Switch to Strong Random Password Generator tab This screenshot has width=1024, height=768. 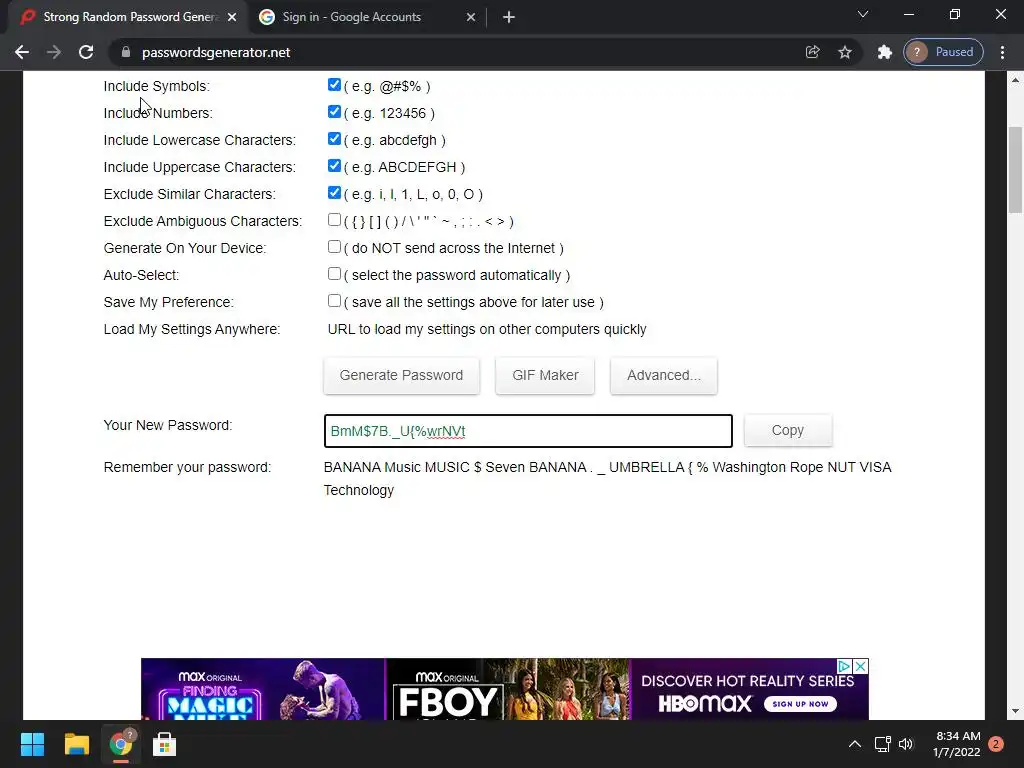(128, 17)
